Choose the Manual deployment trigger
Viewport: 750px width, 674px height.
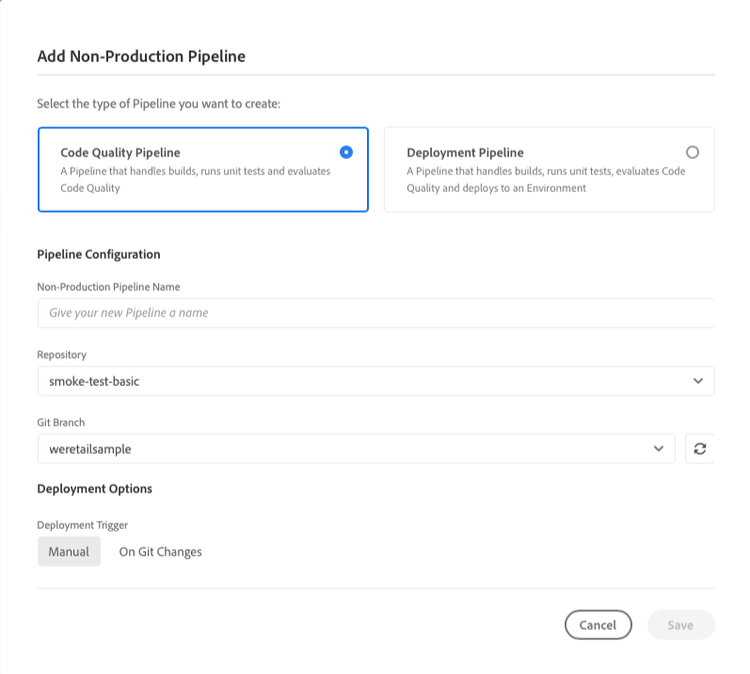[69, 552]
